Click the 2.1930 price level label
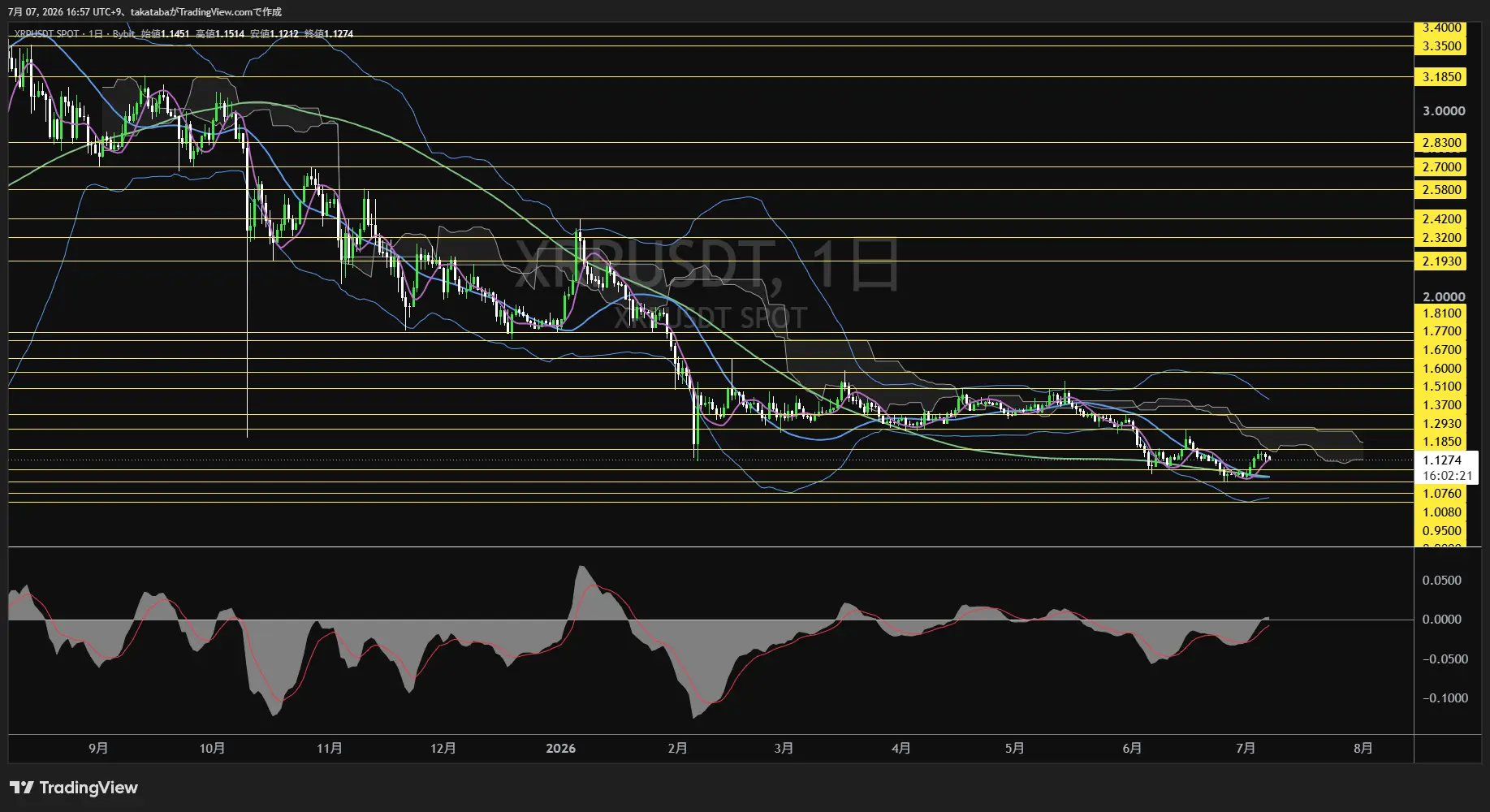The width and height of the screenshot is (1490, 812). tap(1442, 261)
